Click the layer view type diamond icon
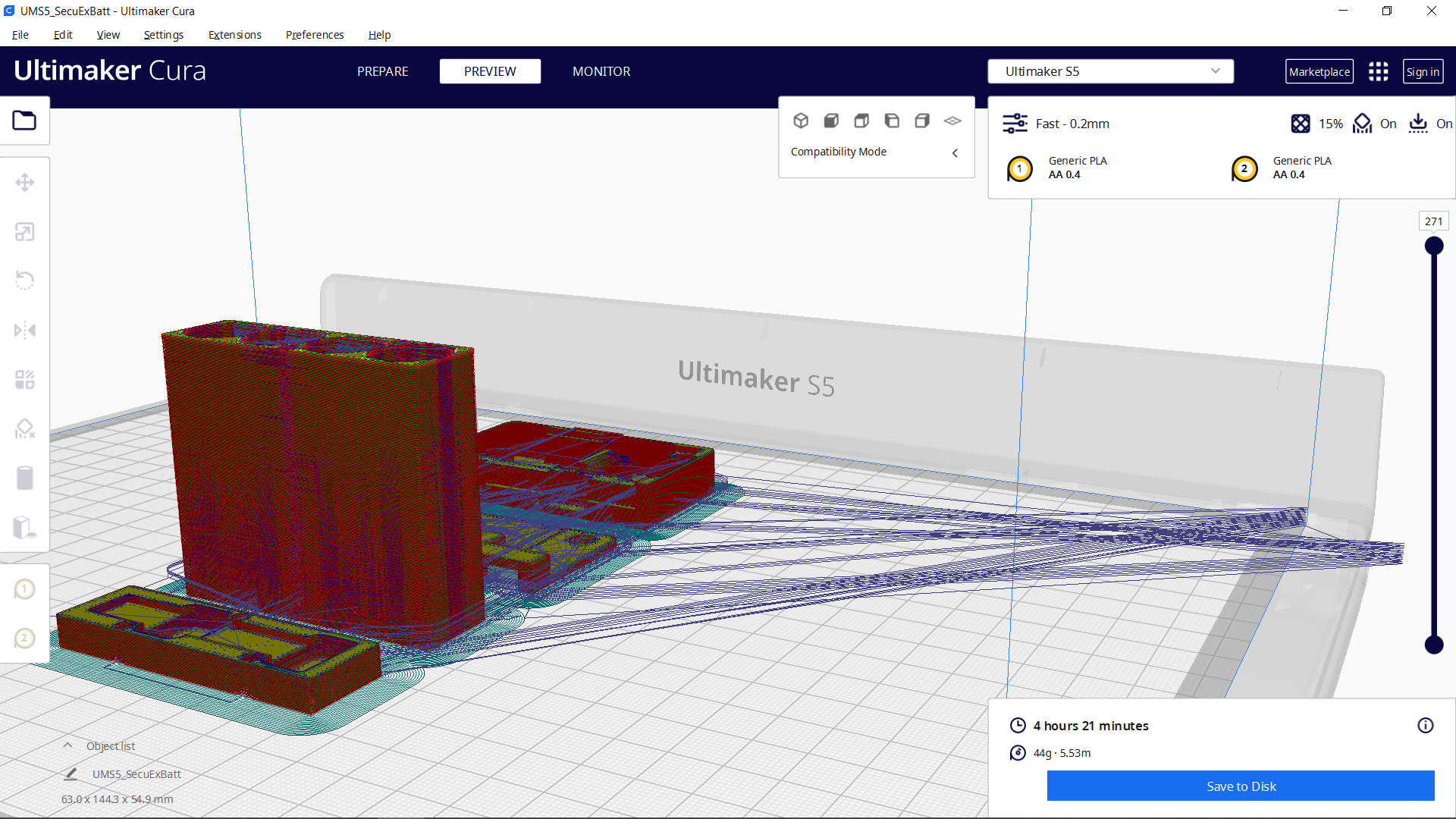The image size is (1456, 819). coord(952,121)
